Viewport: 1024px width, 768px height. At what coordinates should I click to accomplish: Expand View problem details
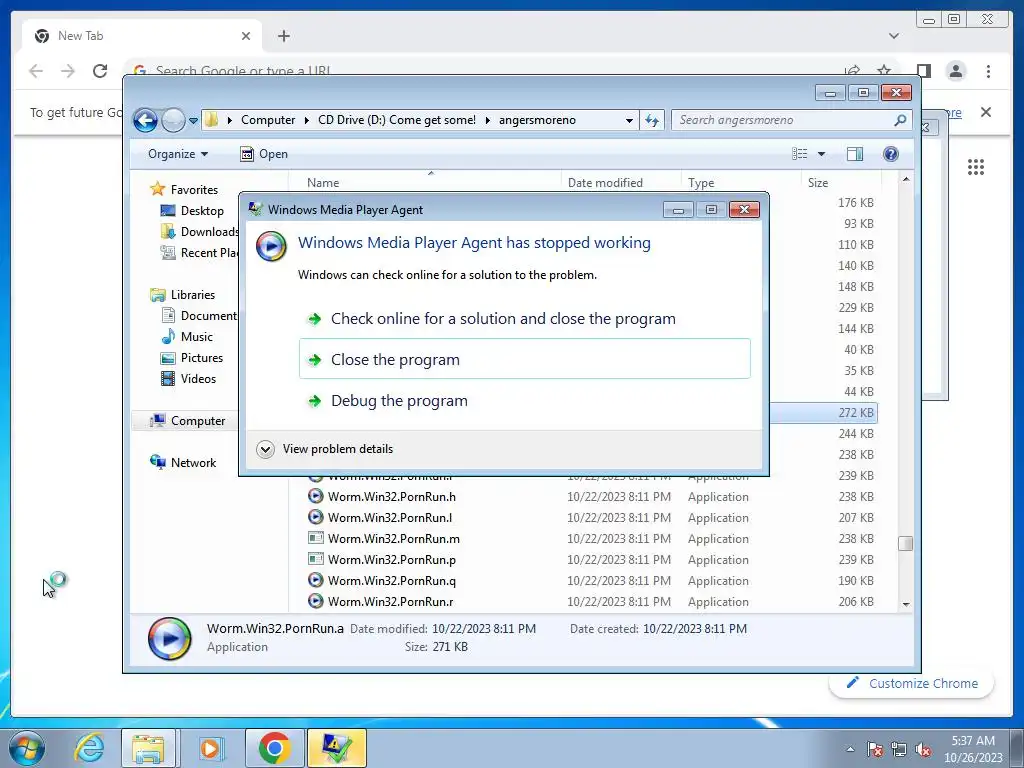tap(325, 449)
